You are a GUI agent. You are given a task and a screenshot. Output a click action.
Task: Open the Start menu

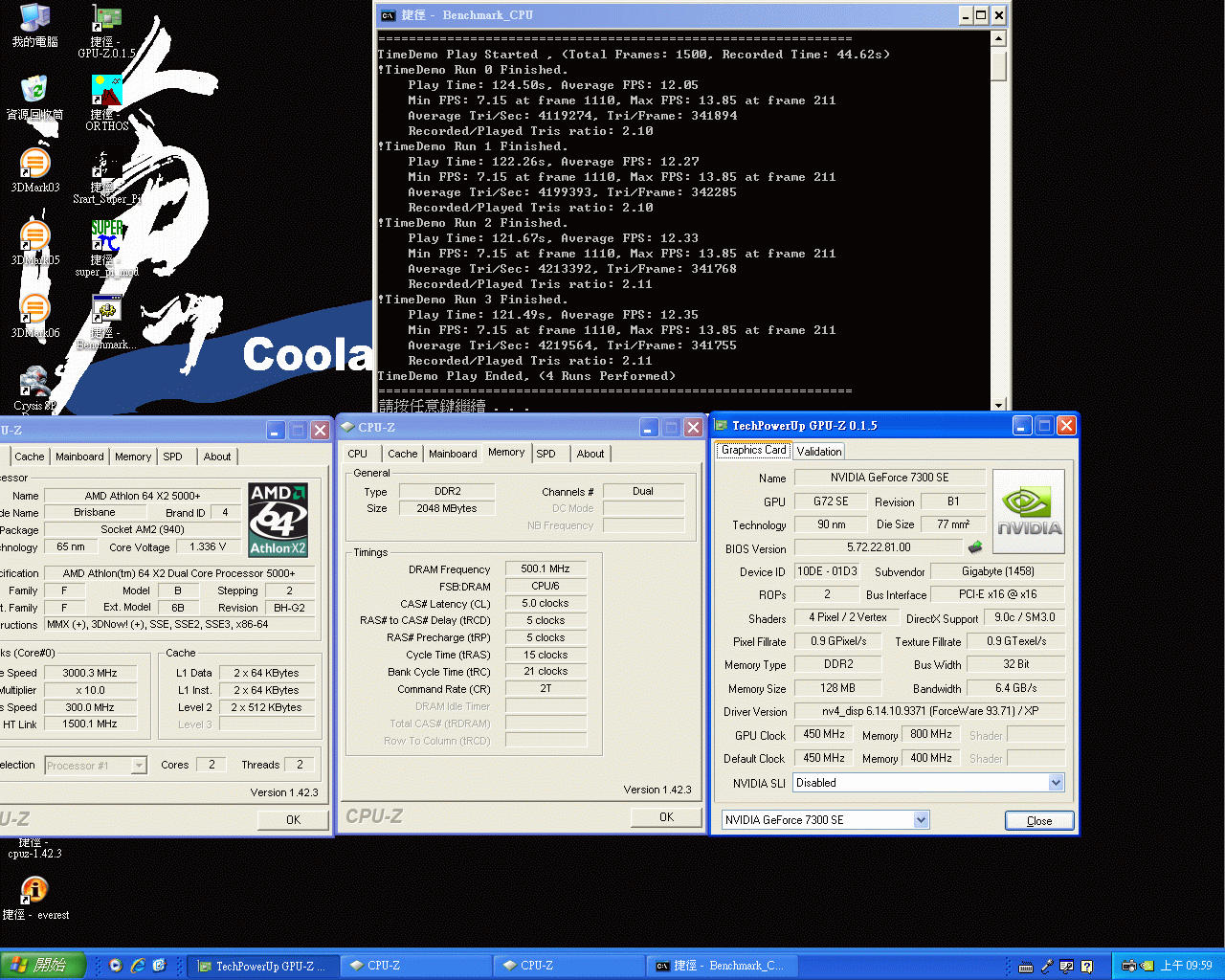click(43, 966)
